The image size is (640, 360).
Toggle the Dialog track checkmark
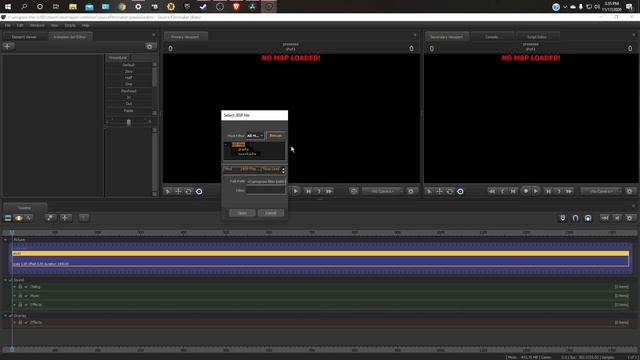click(26, 287)
